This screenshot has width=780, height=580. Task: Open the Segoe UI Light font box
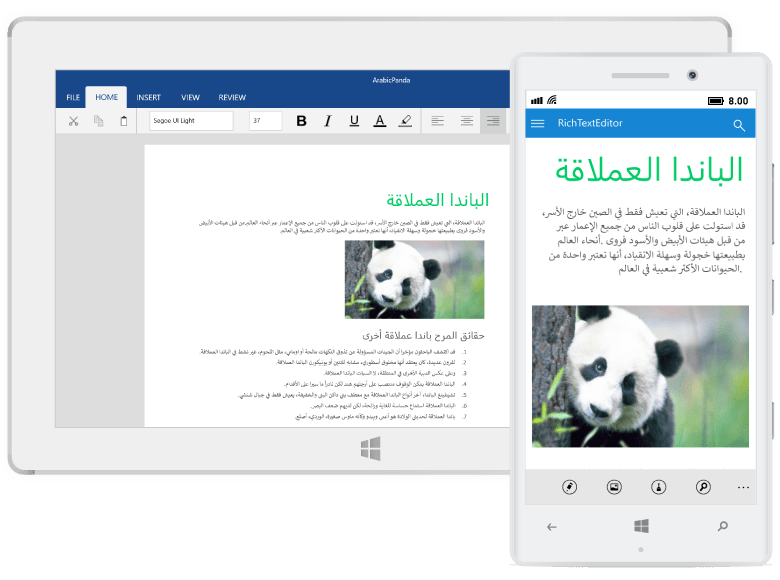pyautogui.click(x=192, y=121)
